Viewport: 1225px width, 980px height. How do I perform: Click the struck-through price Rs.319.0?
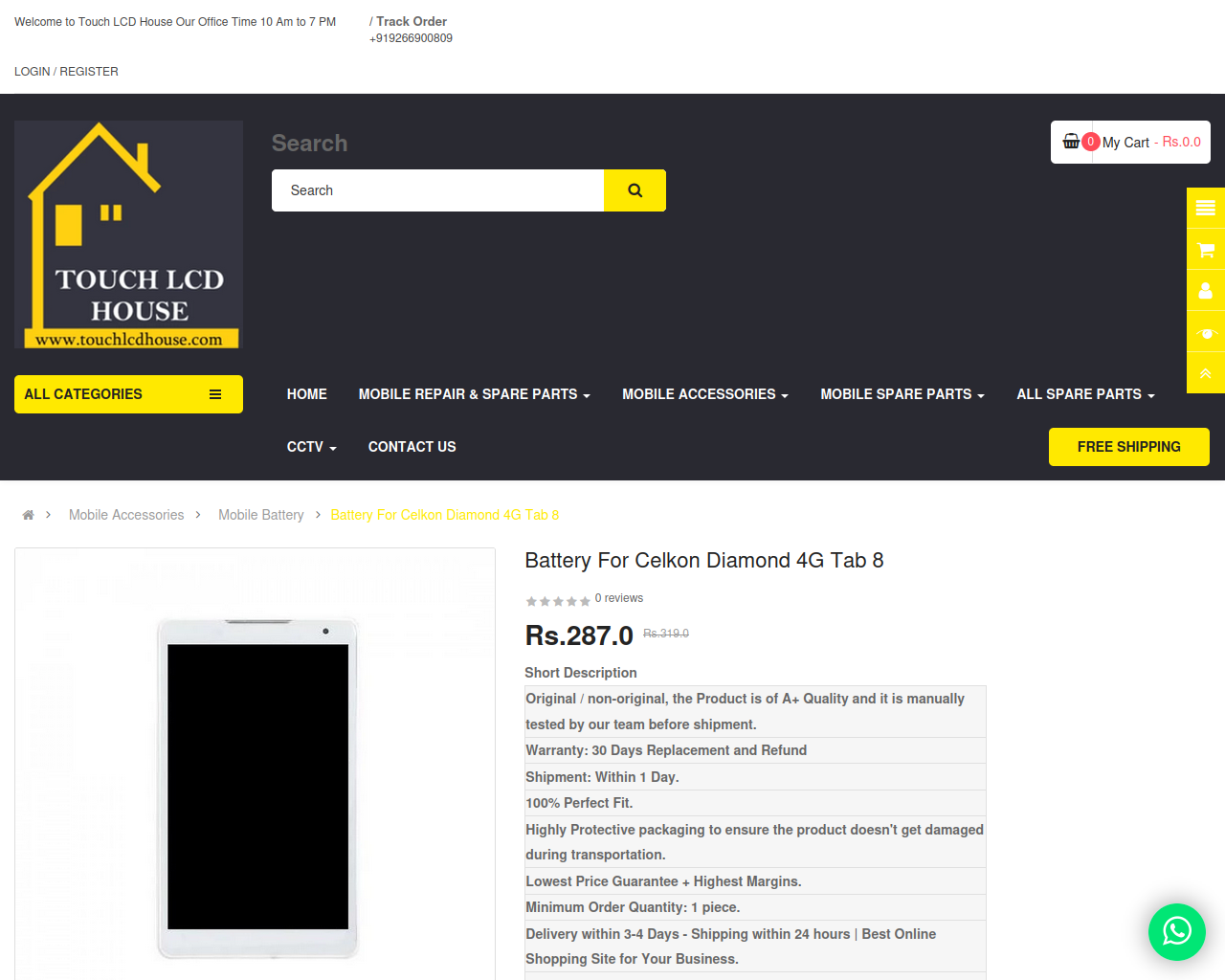666,634
